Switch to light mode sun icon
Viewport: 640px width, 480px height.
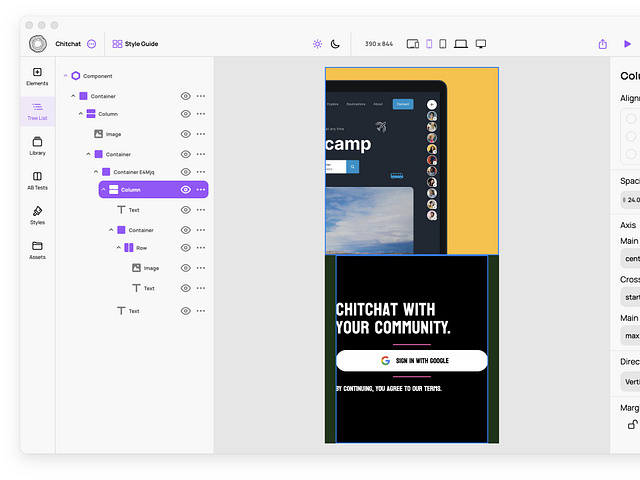point(317,44)
